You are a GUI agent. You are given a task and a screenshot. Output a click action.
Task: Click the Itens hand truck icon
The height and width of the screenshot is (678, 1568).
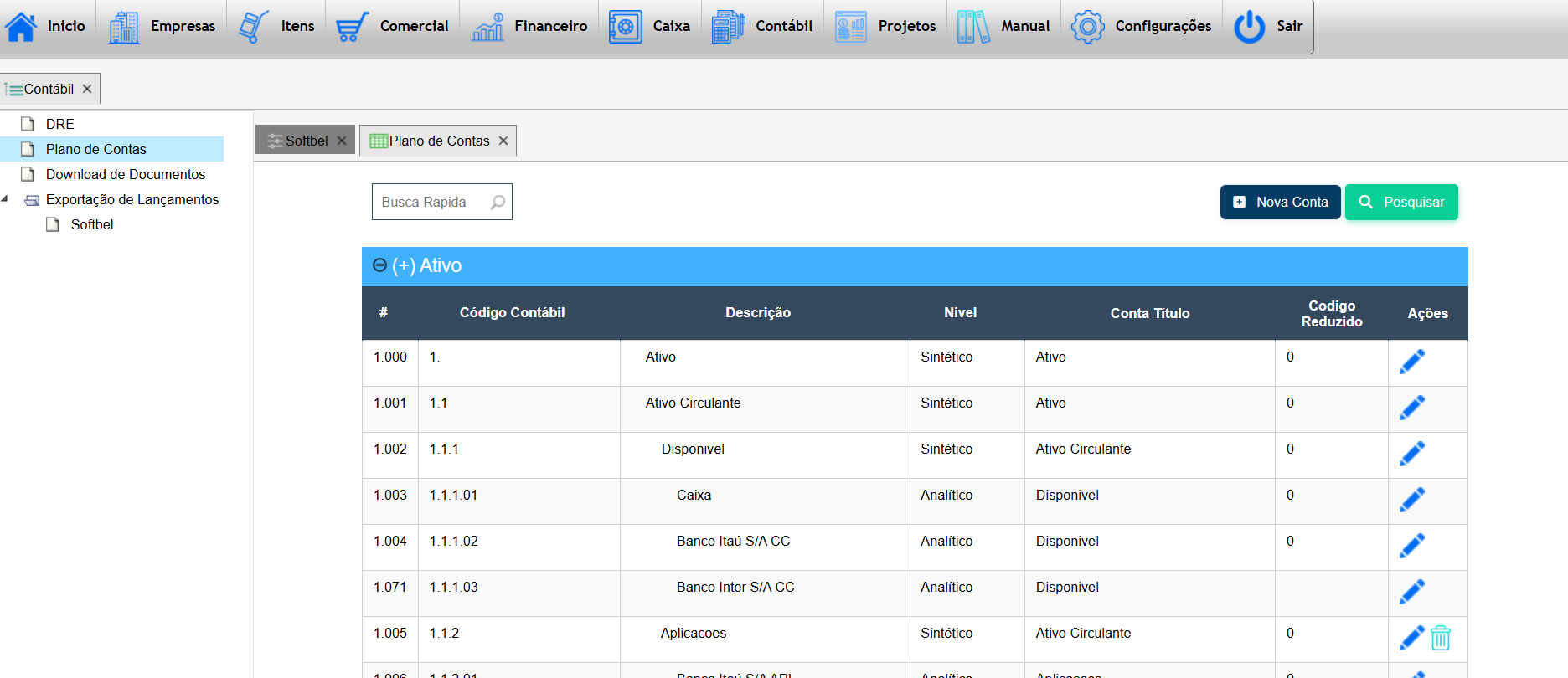click(254, 27)
